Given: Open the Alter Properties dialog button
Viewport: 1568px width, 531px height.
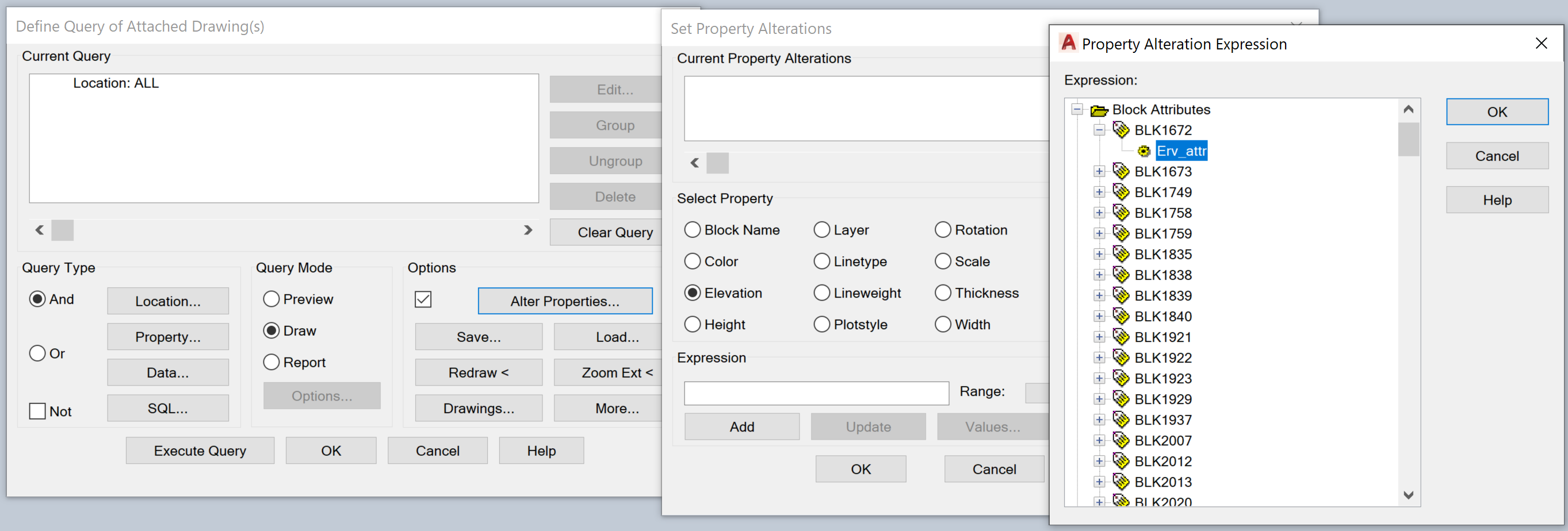Looking at the screenshot, I should pyautogui.click(x=565, y=301).
